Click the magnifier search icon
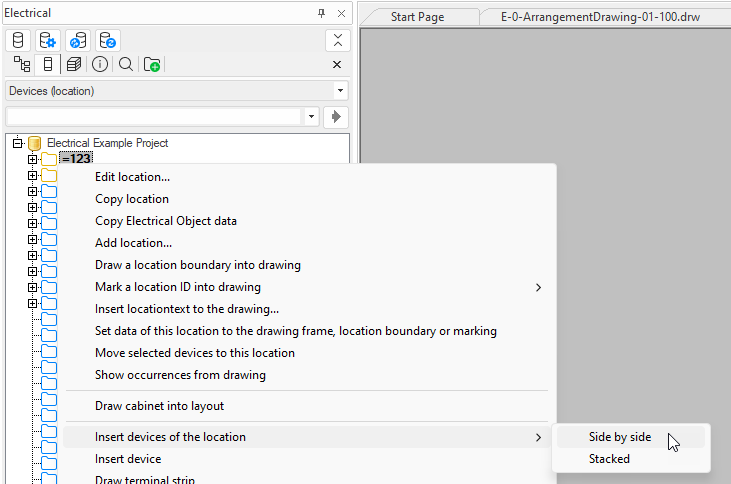This screenshot has height=484, width=731. 126,65
